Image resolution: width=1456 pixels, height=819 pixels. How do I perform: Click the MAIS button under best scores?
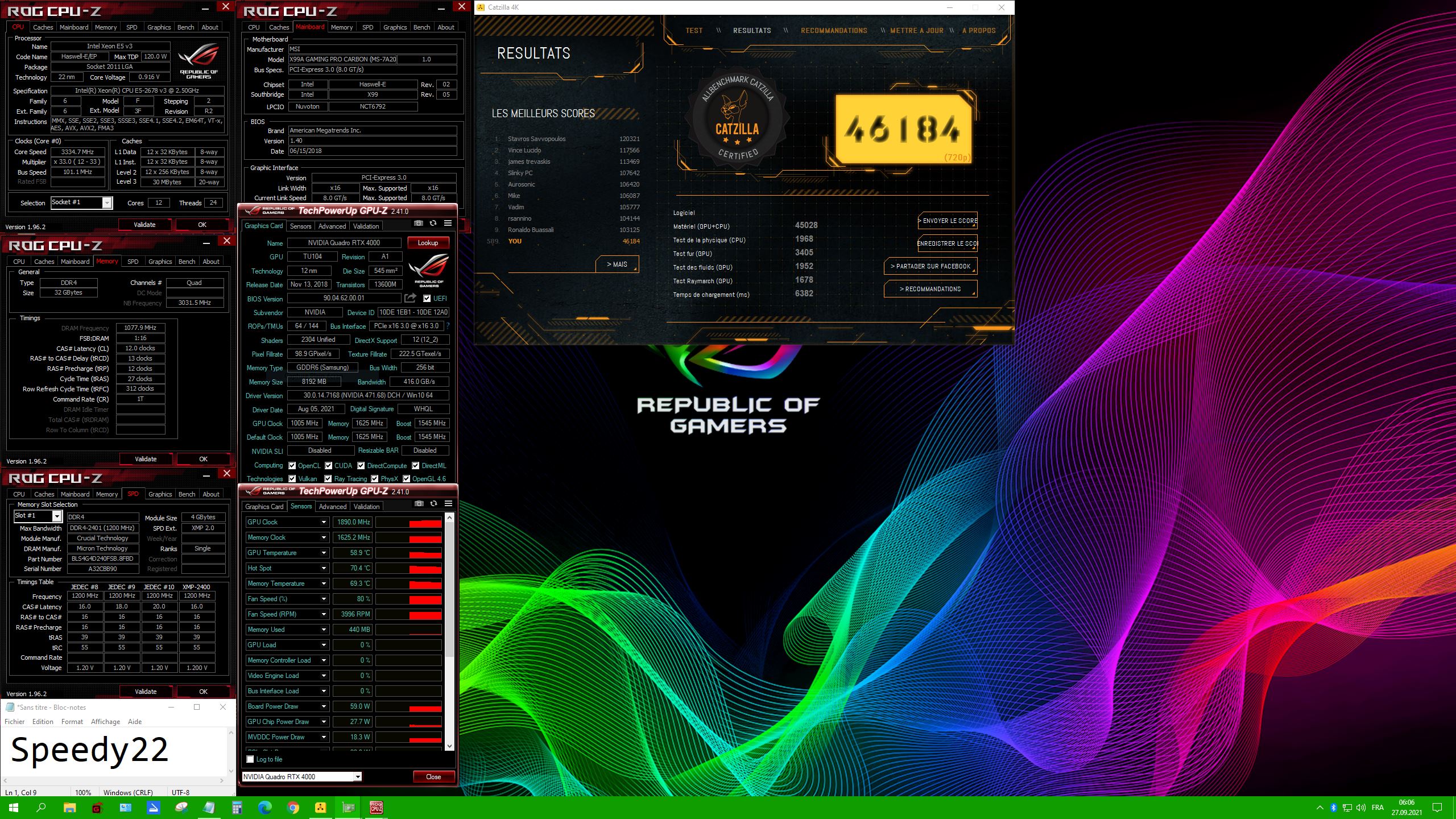tap(617, 264)
